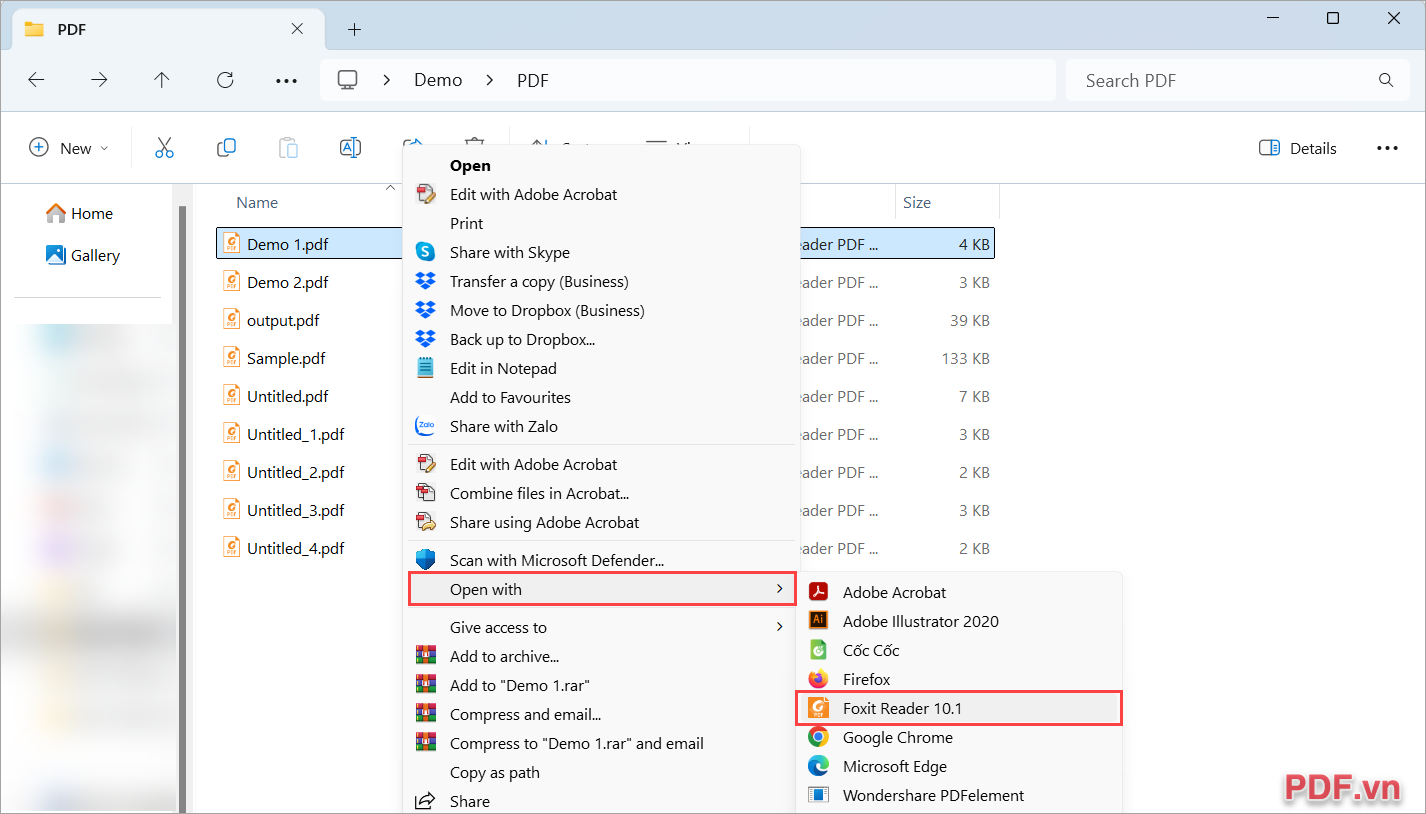
Task: Choose Foxit Reader 10.1 from submenu
Action: (958, 708)
